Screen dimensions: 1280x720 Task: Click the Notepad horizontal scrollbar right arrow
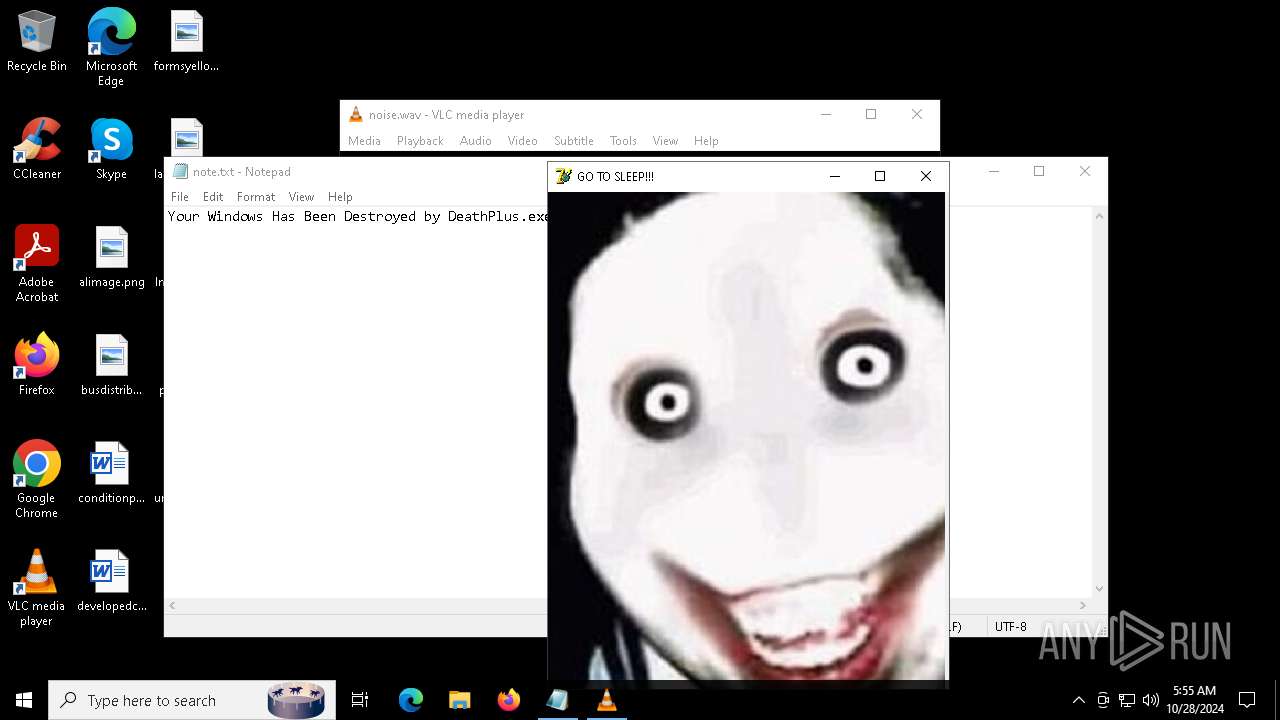[1082, 606]
